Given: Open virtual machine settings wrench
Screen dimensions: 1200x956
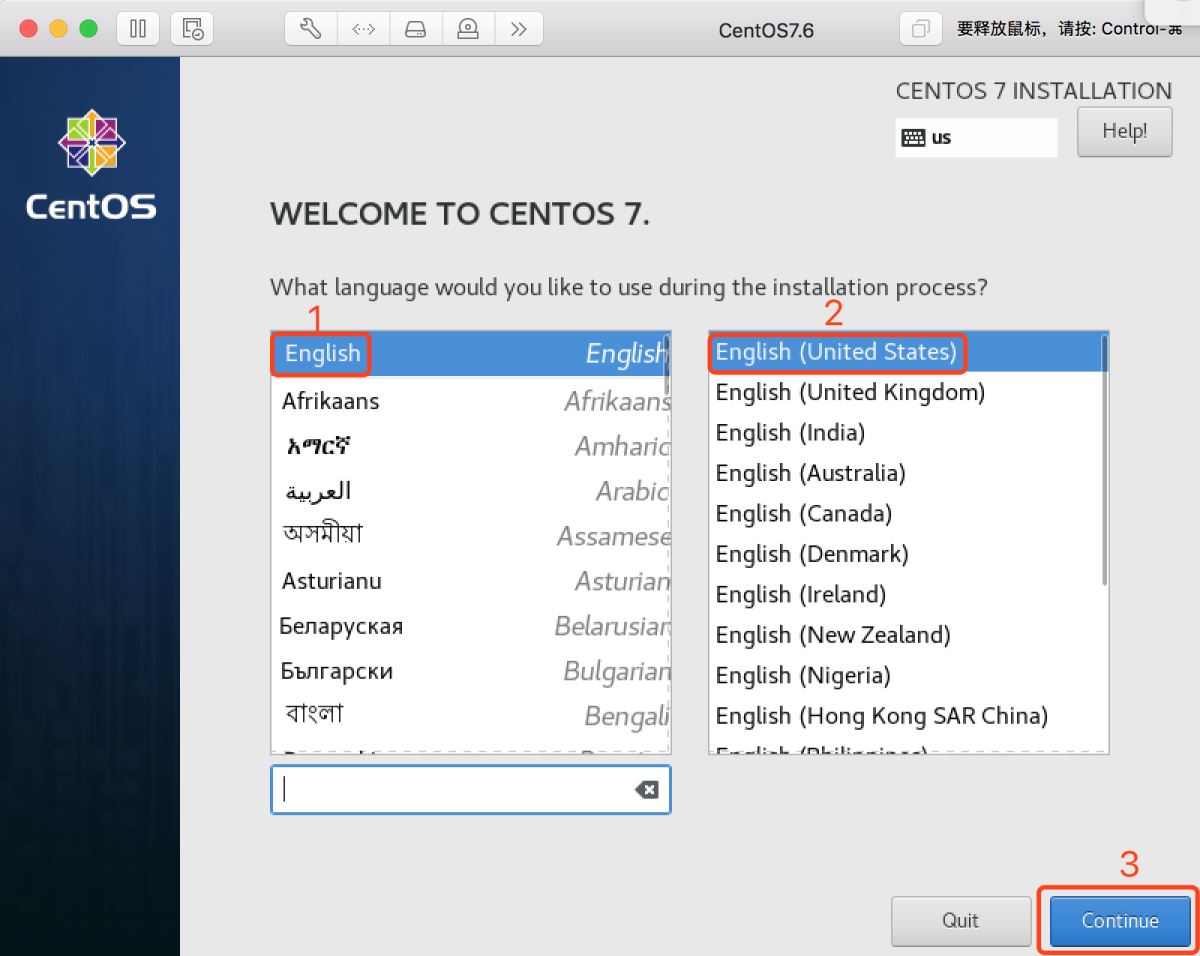Looking at the screenshot, I should [311, 28].
